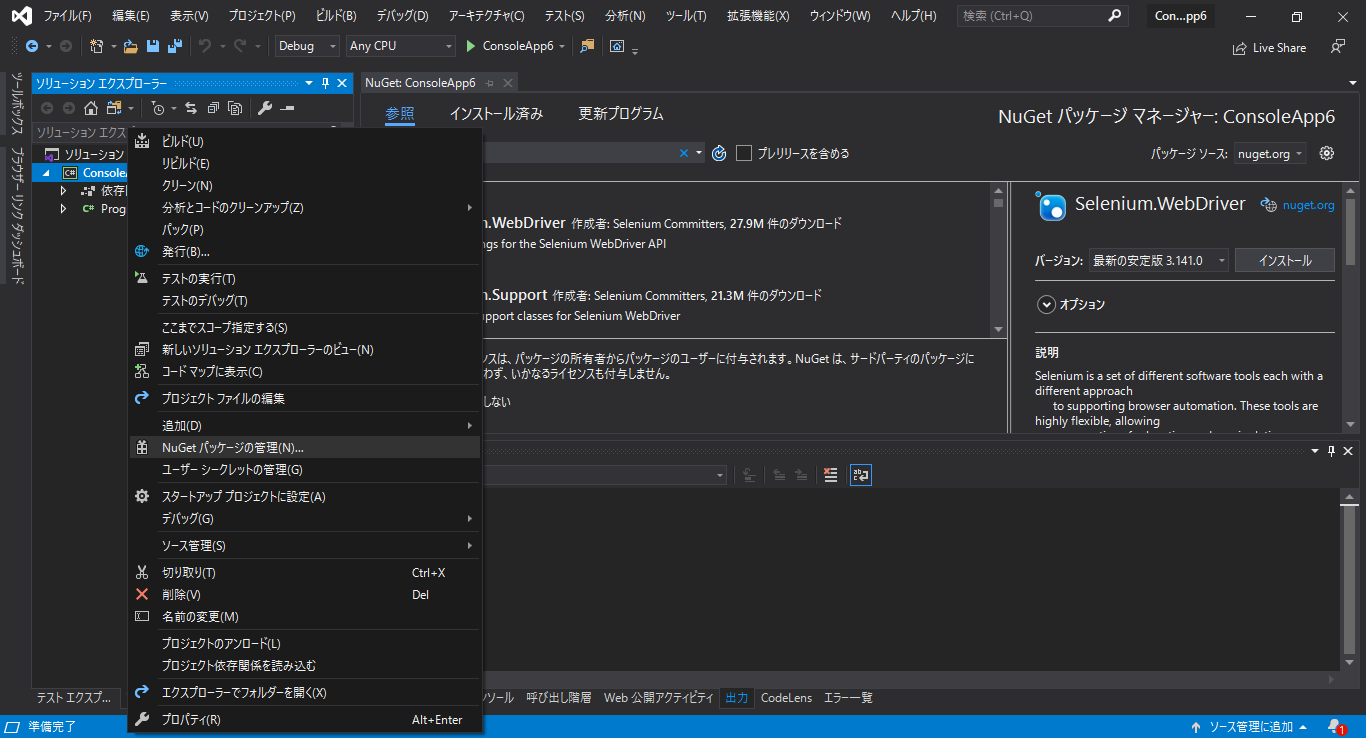Start ConsoleApp6 with the green play button
Screen dimensions: 1366x738
(472, 46)
